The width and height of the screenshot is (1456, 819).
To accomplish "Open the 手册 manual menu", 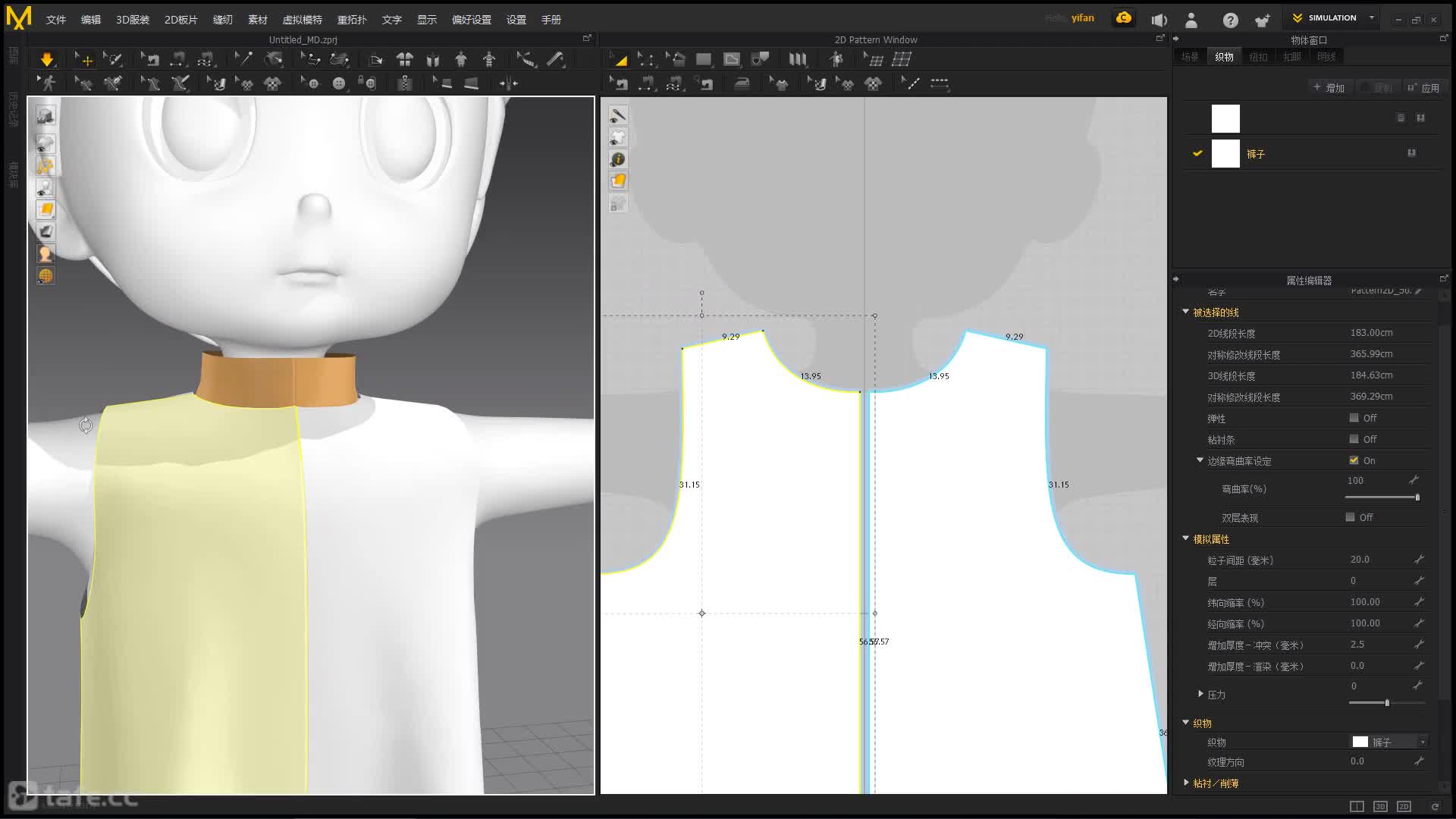I will [551, 20].
